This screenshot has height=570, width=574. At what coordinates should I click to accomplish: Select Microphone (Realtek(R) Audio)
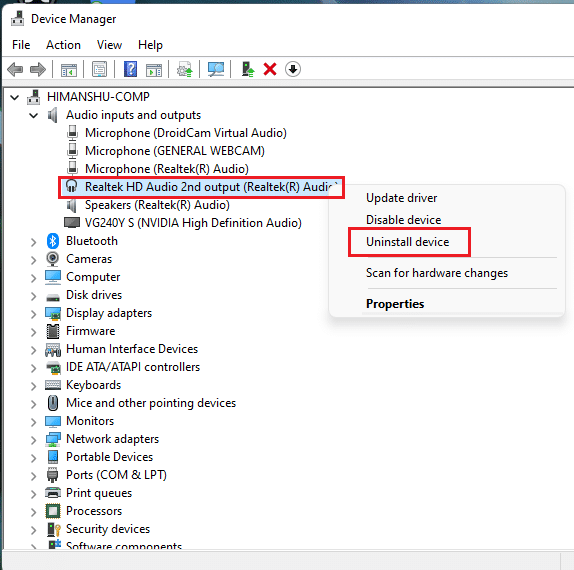coord(167,169)
